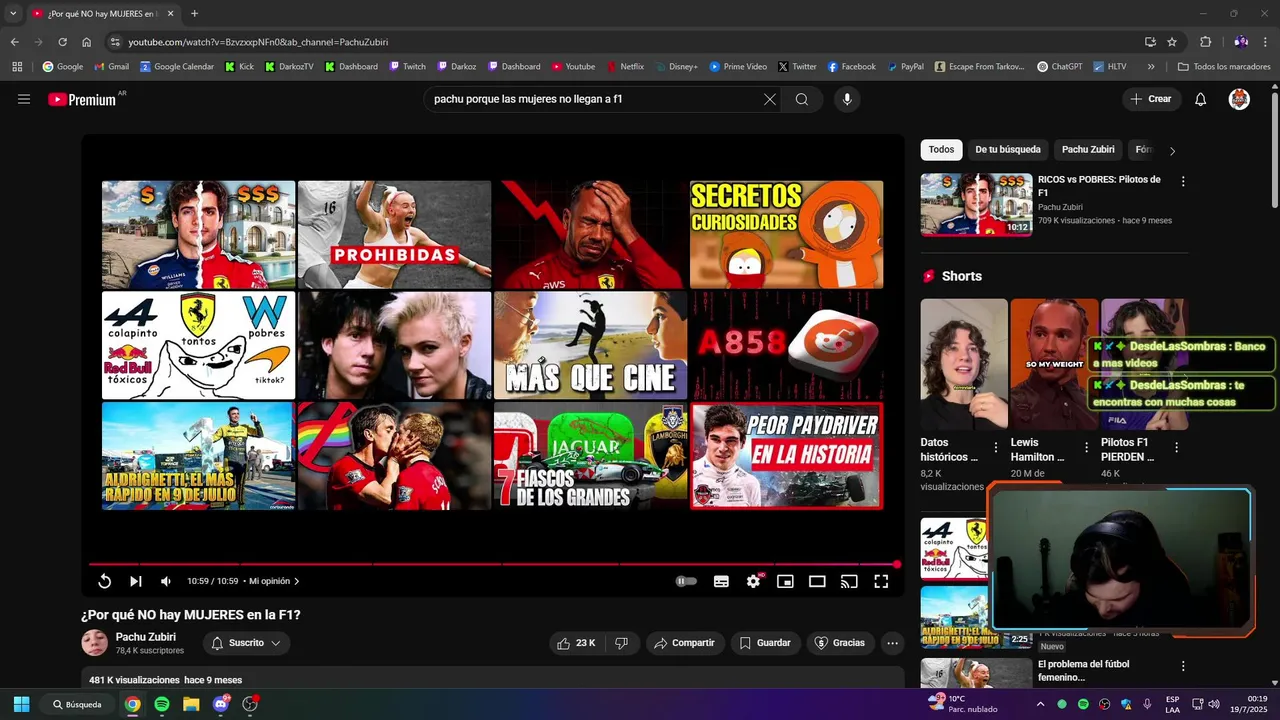Click the magnifying glass search button

click(802, 99)
